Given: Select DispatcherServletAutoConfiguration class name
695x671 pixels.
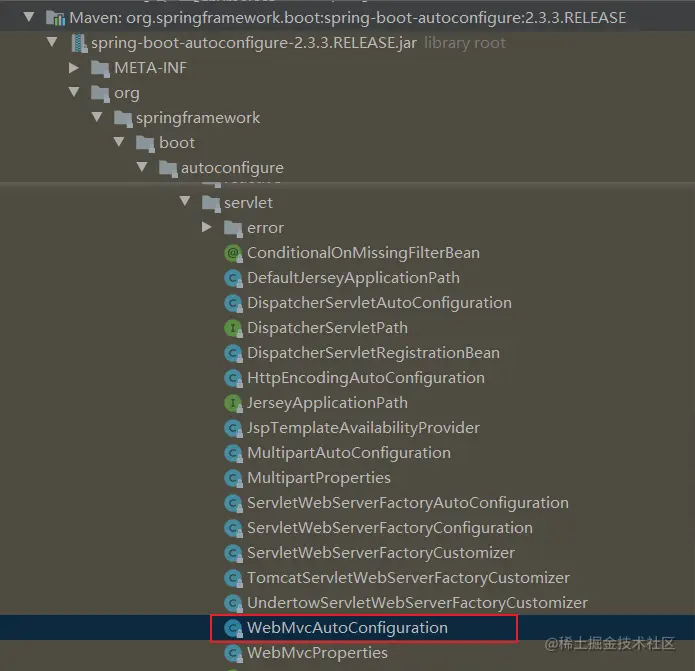Looking at the screenshot, I should 379,303.
